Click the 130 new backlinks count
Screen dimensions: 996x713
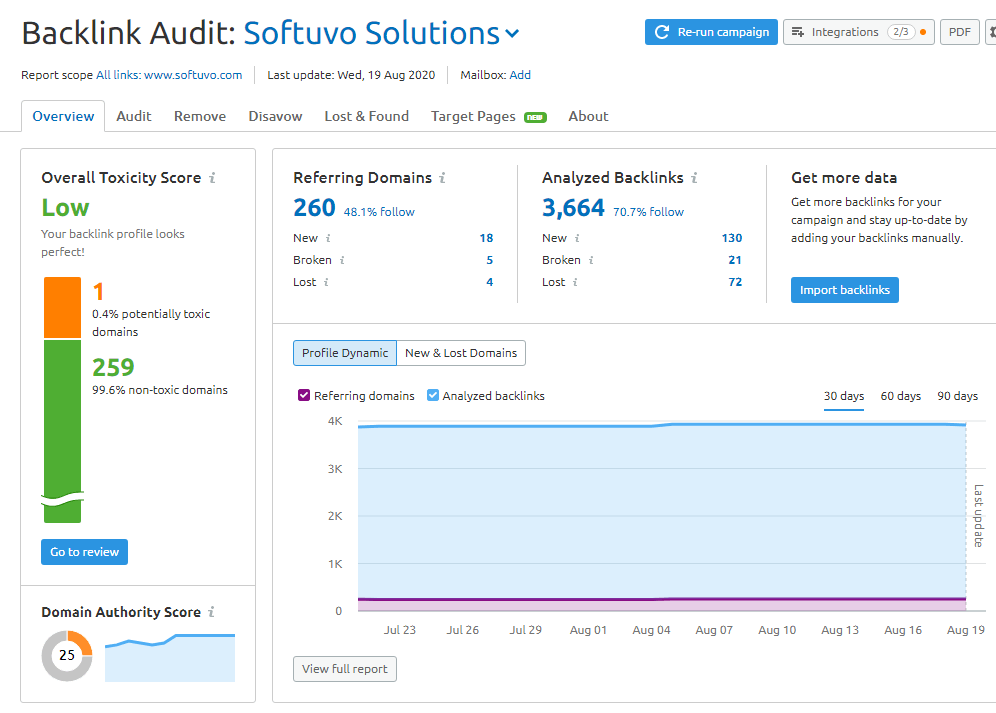[731, 238]
